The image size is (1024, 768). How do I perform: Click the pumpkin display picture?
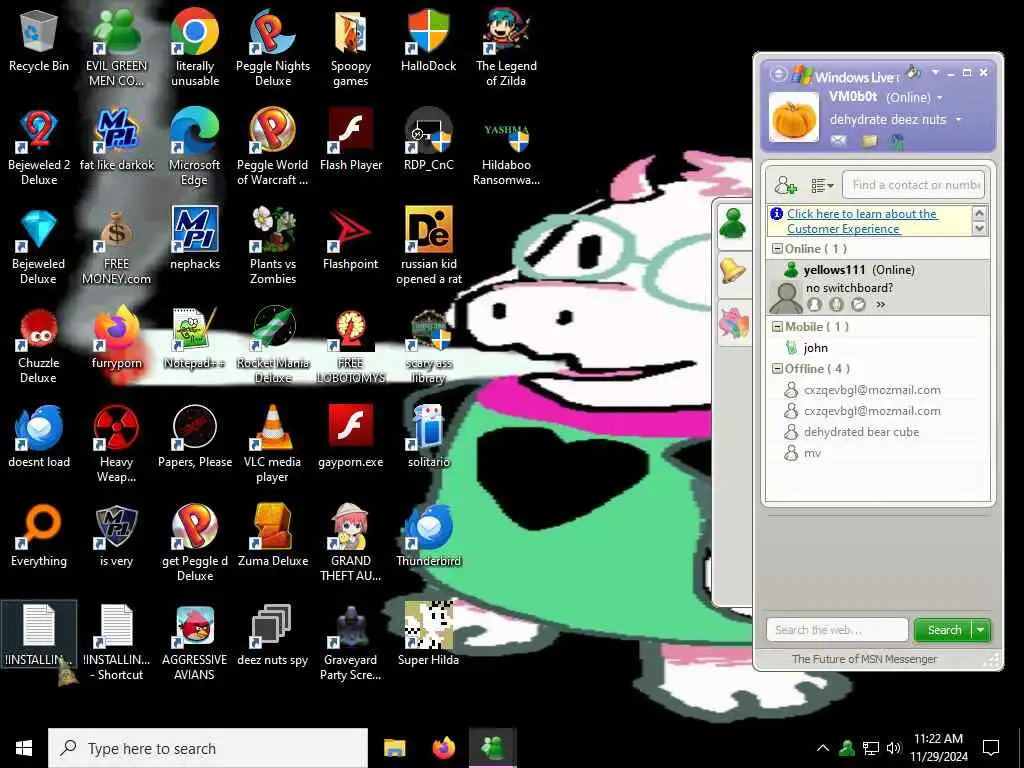click(793, 117)
